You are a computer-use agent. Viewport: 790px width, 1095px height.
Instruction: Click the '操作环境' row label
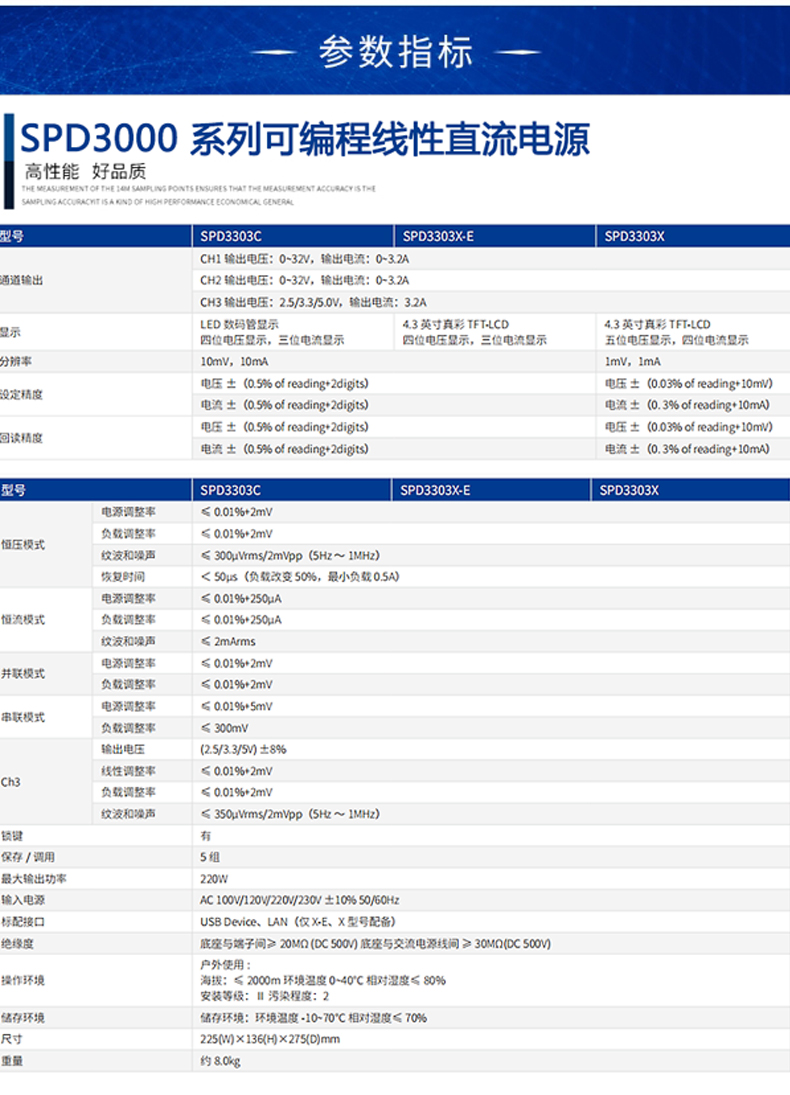point(22,980)
